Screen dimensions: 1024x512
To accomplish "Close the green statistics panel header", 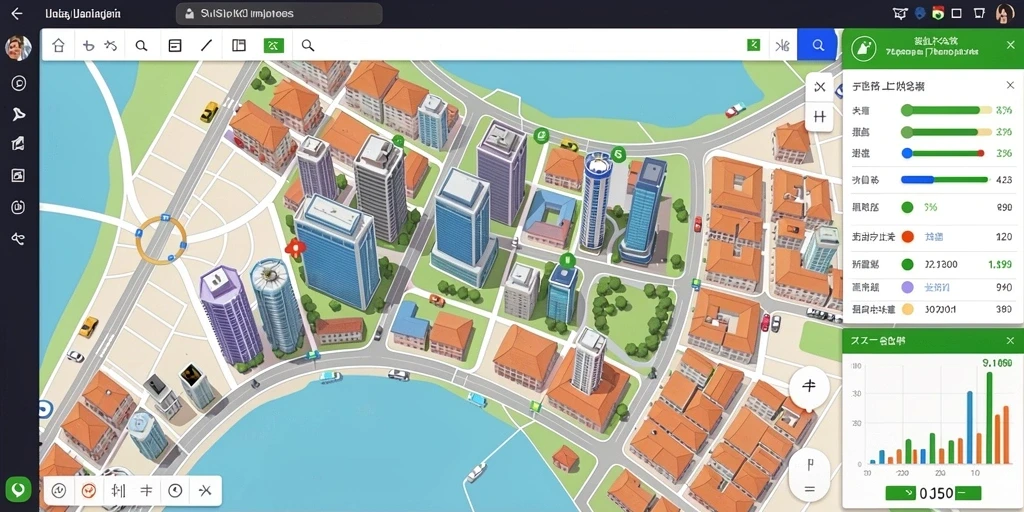I will [1010, 45].
